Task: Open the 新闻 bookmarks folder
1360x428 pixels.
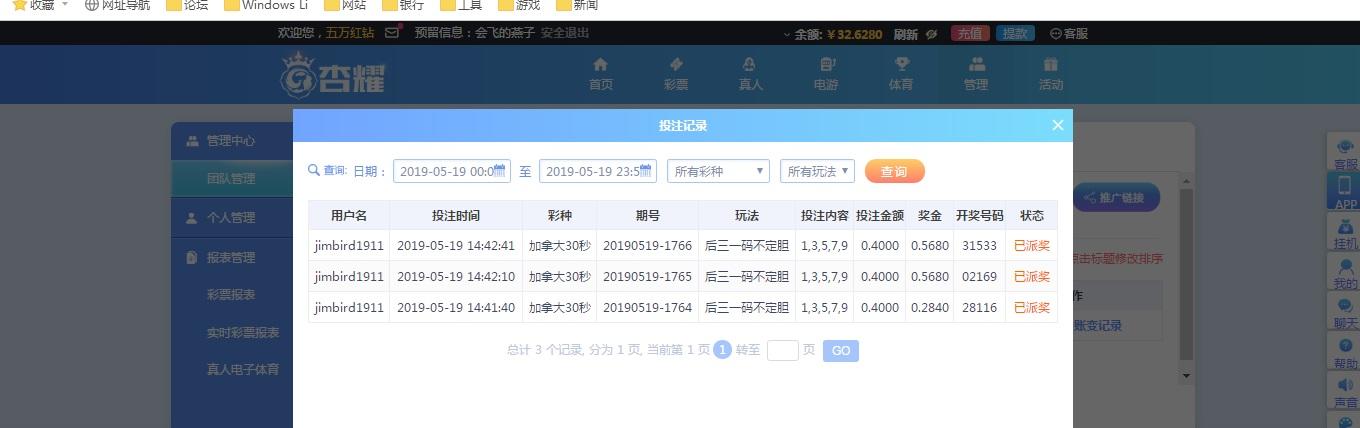Action: pos(576,5)
